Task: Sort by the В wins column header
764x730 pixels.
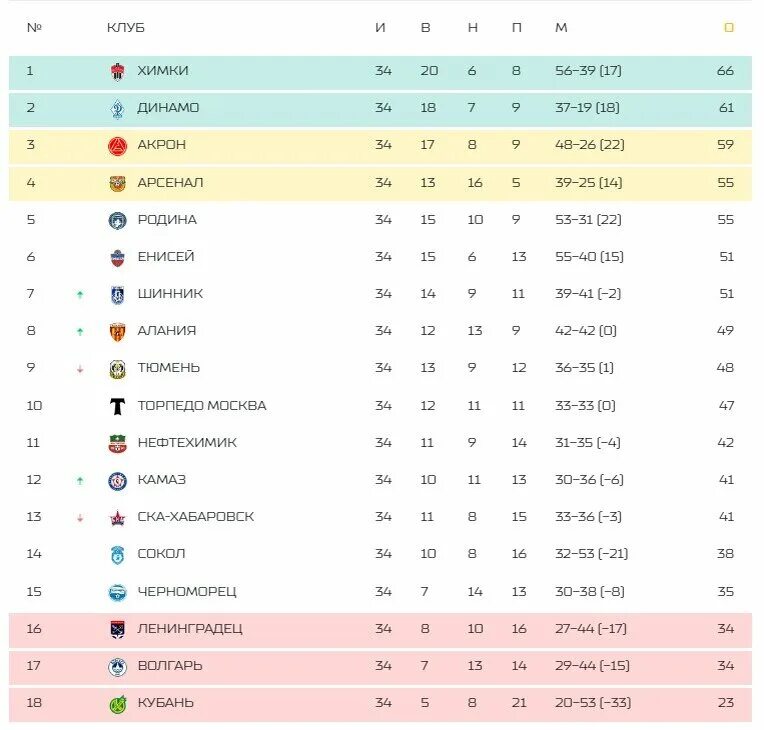Action: coord(425,27)
